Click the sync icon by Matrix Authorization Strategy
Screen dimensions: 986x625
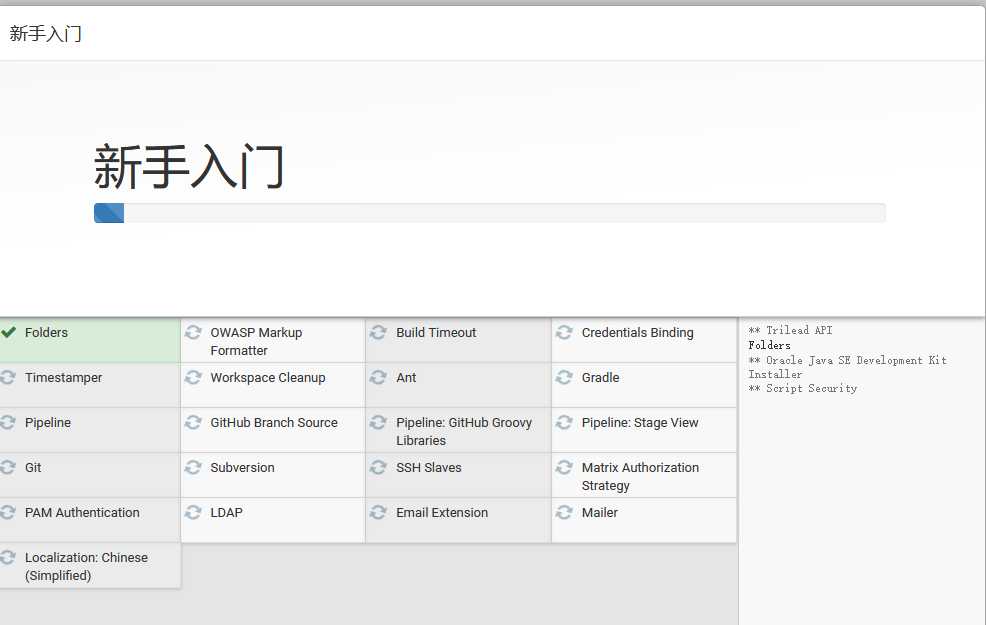(564, 467)
